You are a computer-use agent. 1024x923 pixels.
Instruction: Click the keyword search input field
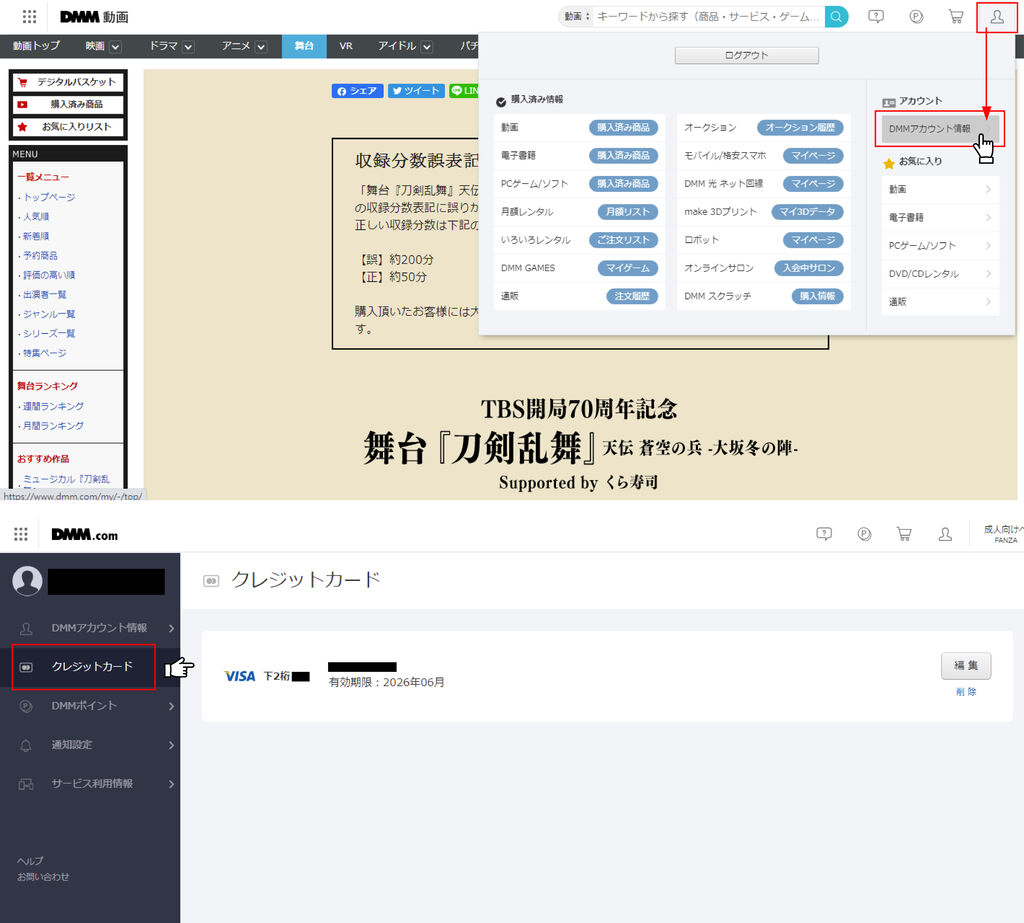(708, 16)
